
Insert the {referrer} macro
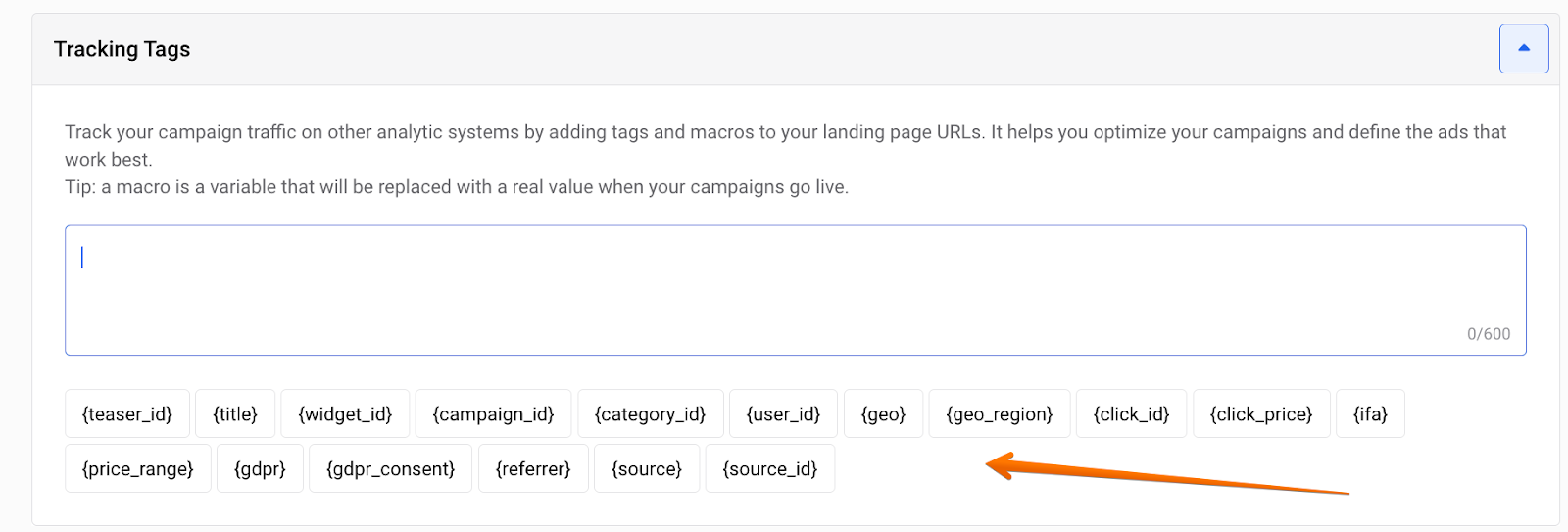click(533, 469)
